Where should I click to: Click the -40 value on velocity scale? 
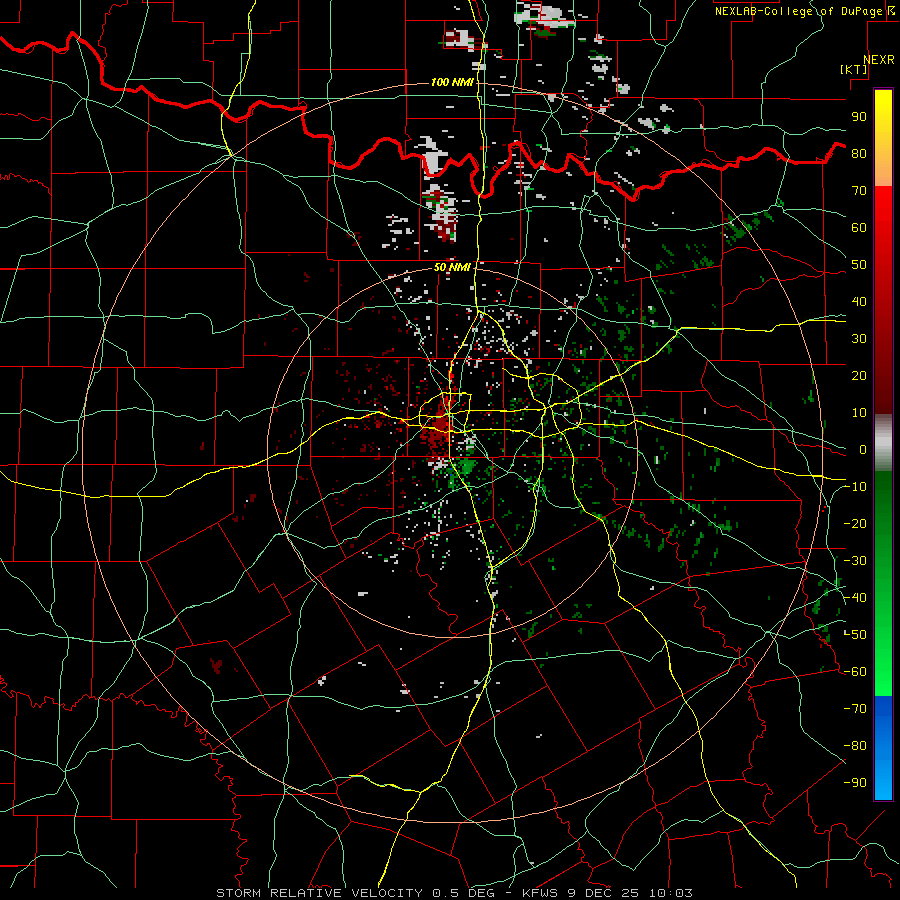[855, 598]
